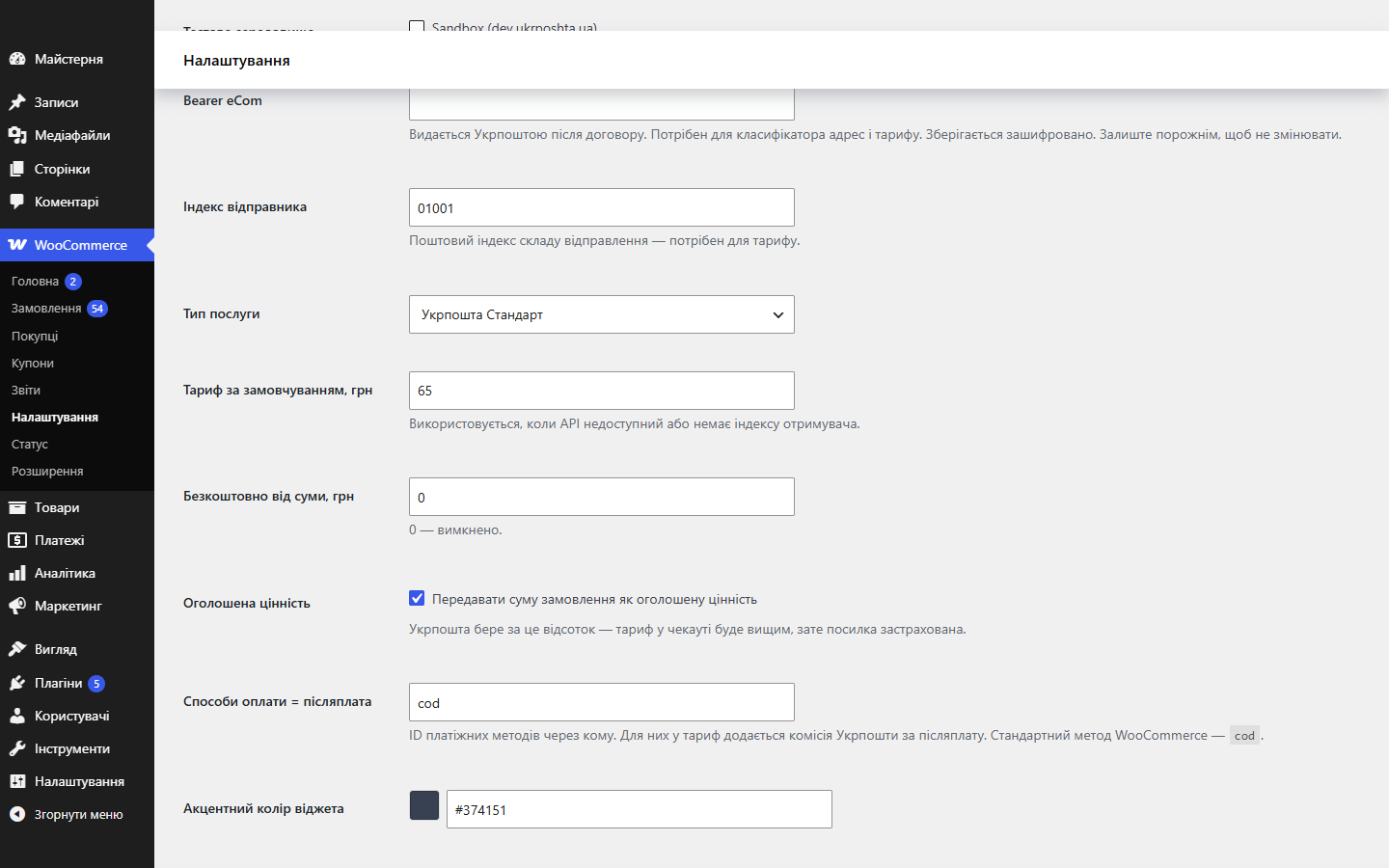Image resolution: width=1389 pixels, height=868 pixels.
Task: Open Медіафайли menu label
Action: (72, 135)
